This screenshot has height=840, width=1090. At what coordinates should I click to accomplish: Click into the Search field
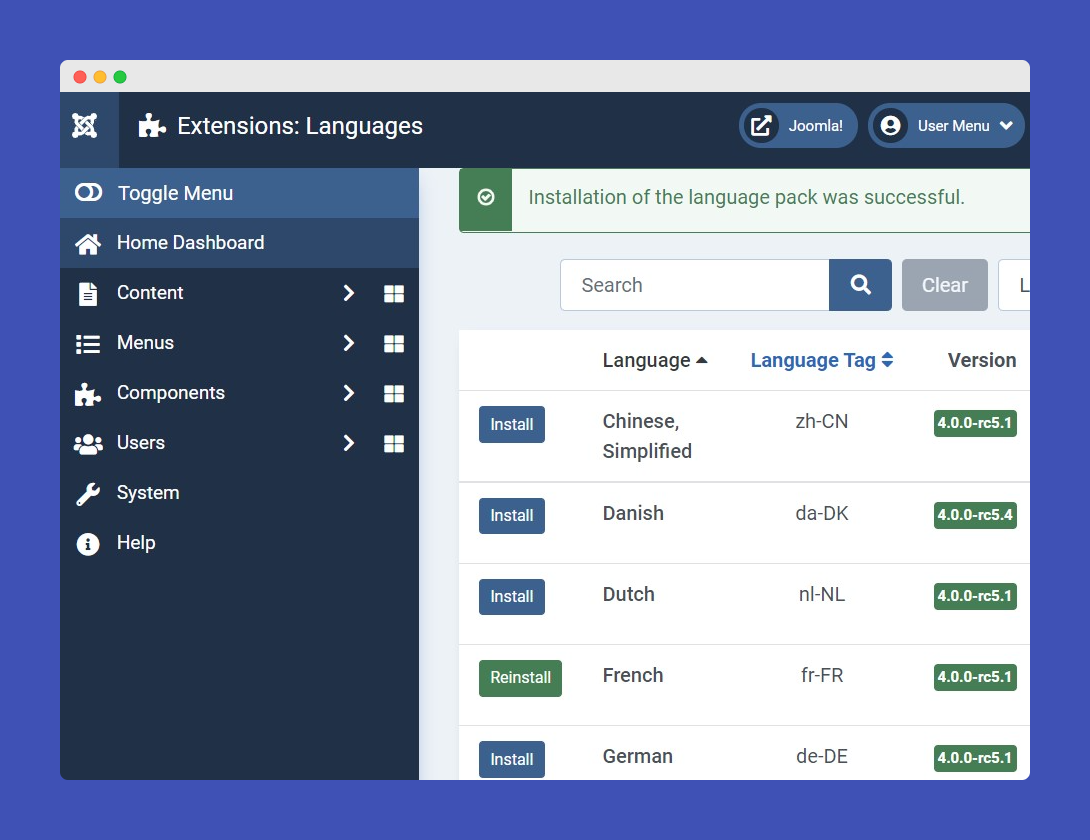(x=695, y=285)
